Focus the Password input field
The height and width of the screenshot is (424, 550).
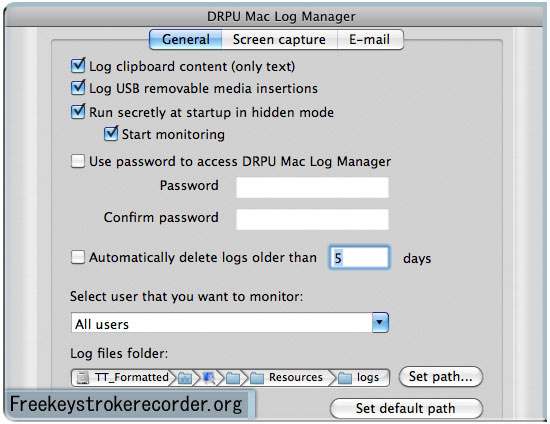coord(312,187)
